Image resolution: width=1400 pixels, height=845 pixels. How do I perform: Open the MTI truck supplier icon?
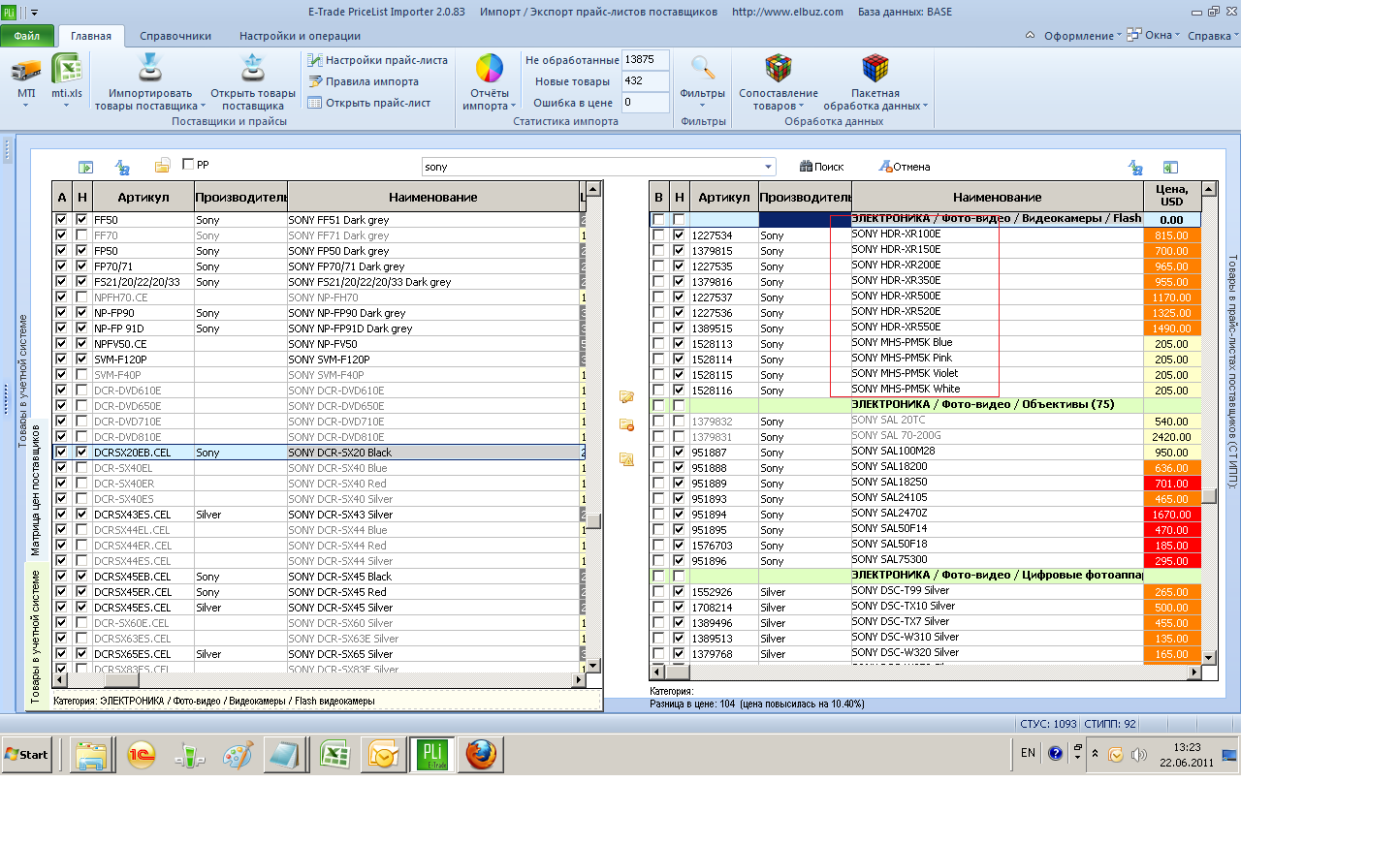[26, 70]
